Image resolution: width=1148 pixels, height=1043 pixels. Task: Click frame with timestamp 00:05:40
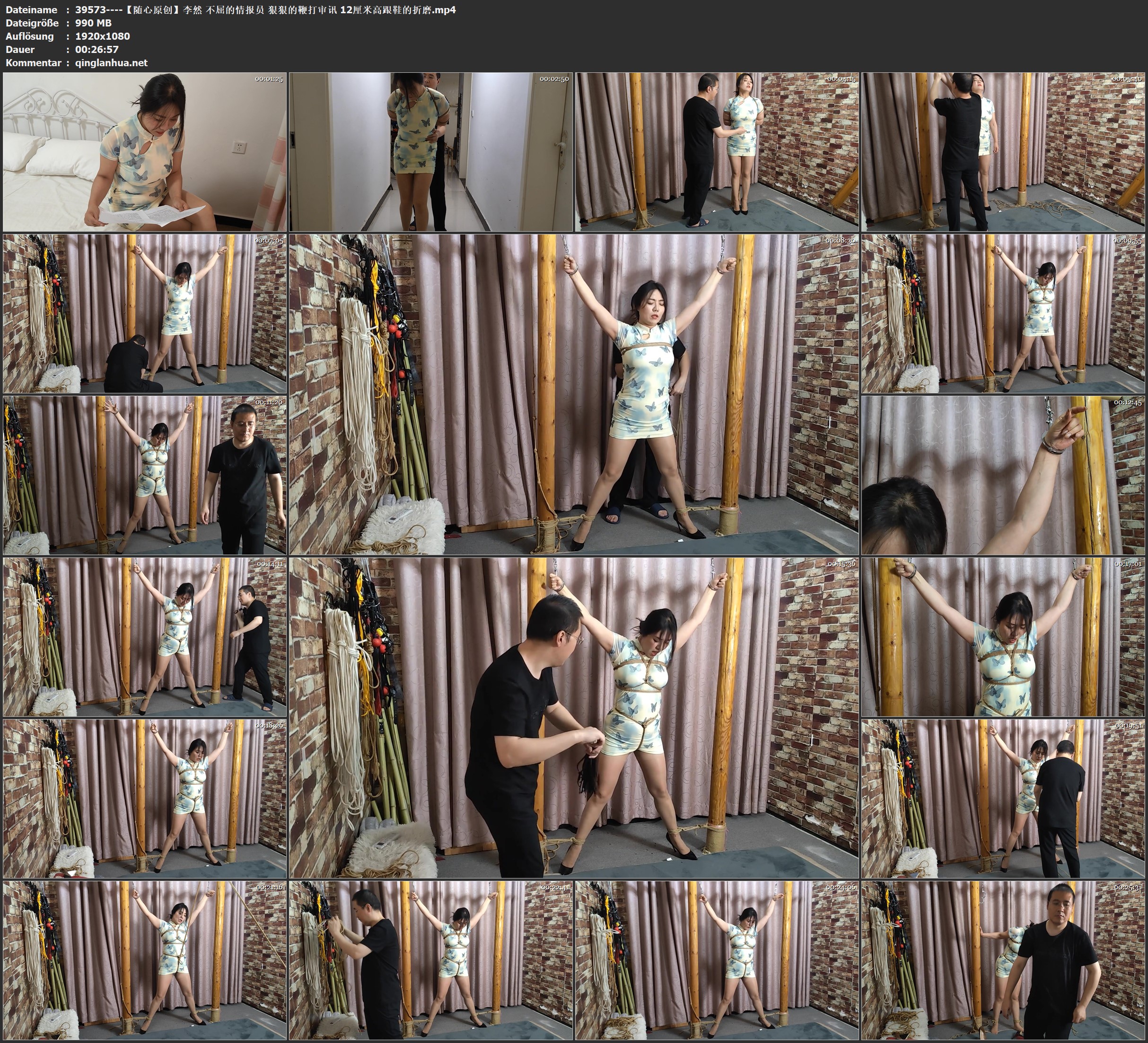click(1003, 151)
